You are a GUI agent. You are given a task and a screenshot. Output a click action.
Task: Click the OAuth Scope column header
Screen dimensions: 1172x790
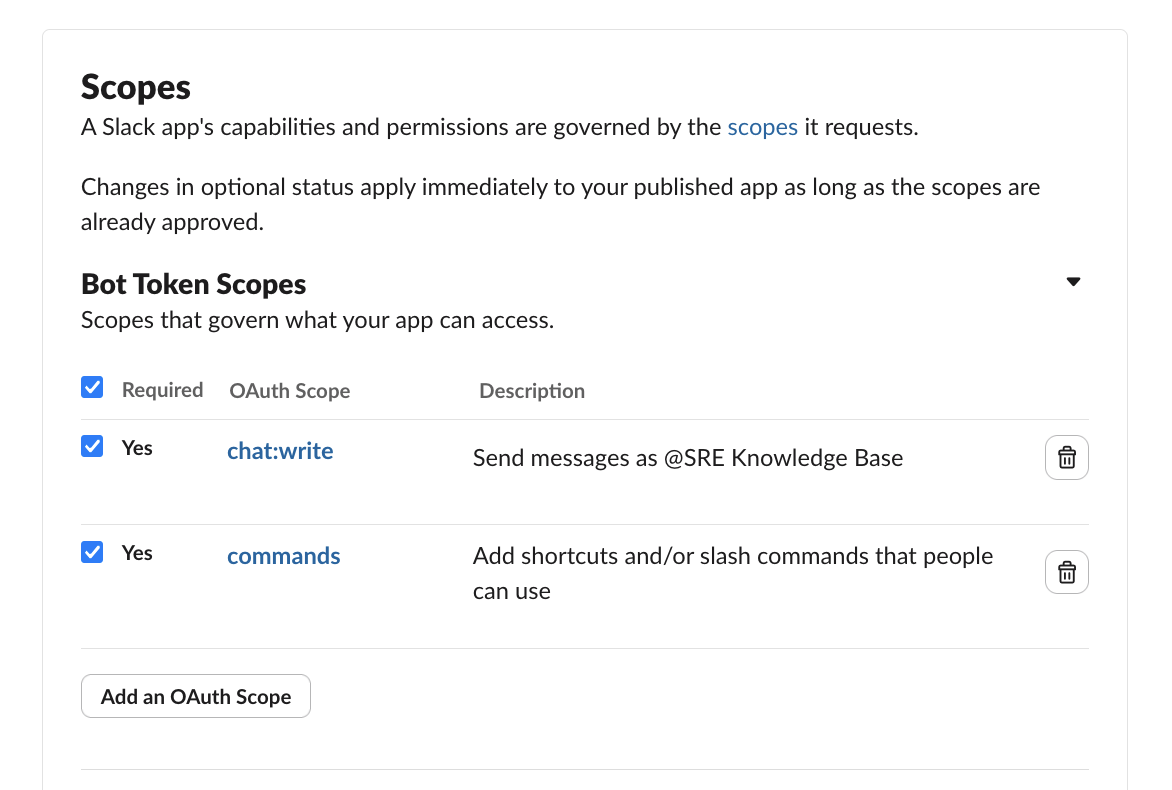289,391
